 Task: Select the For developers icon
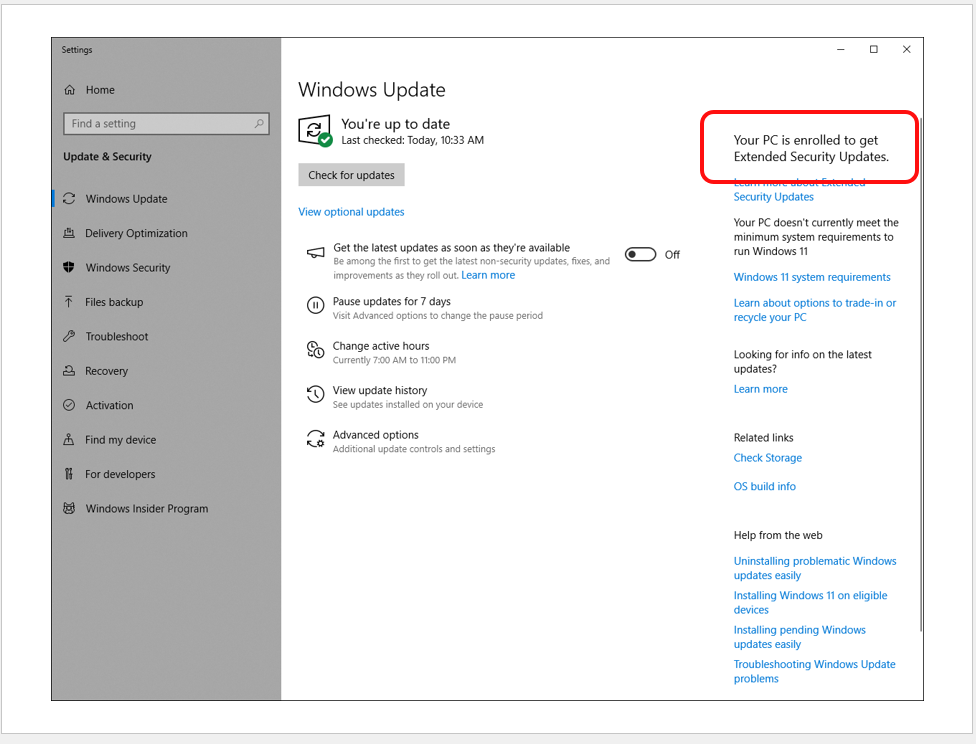click(x=68, y=473)
